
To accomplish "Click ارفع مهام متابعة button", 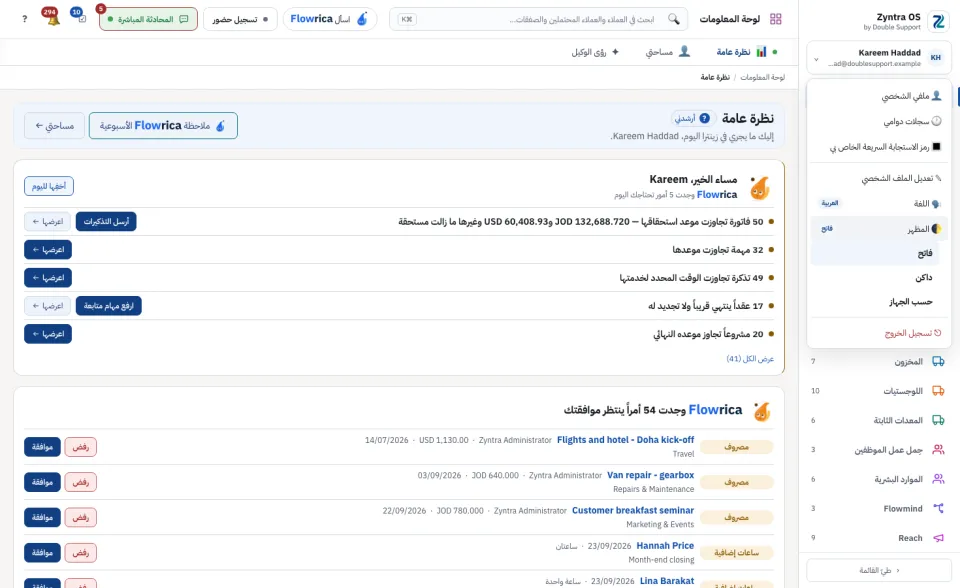I will [x=108, y=306].
